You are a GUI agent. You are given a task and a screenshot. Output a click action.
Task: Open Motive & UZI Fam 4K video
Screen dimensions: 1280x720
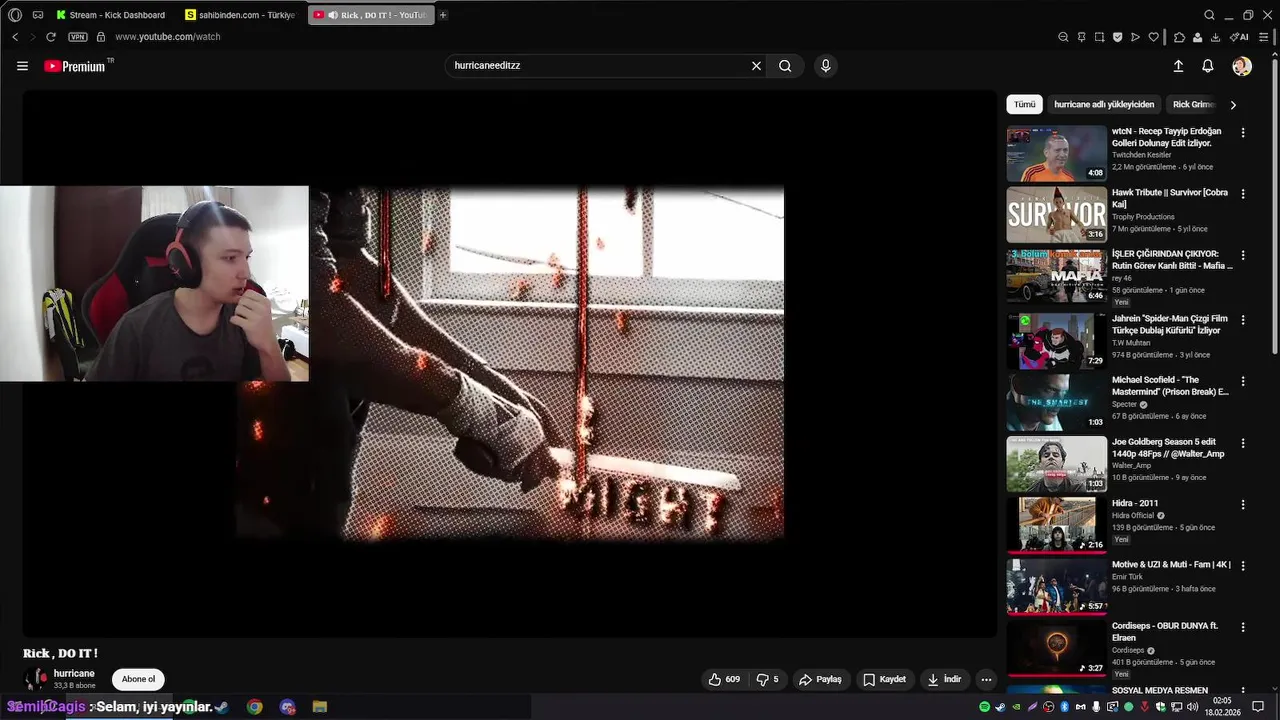pos(1171,565)
